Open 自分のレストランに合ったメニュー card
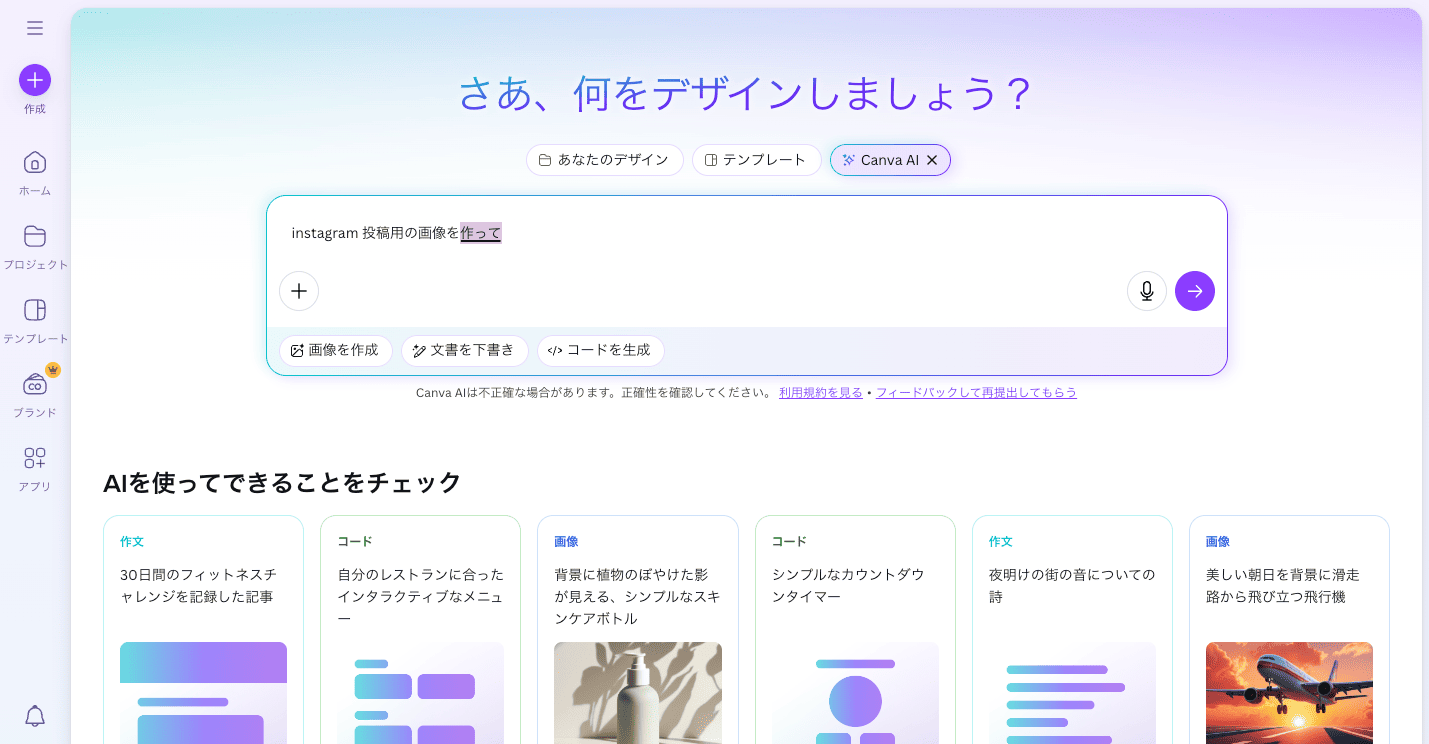1429x744 pixels. [x=420, y=630]
